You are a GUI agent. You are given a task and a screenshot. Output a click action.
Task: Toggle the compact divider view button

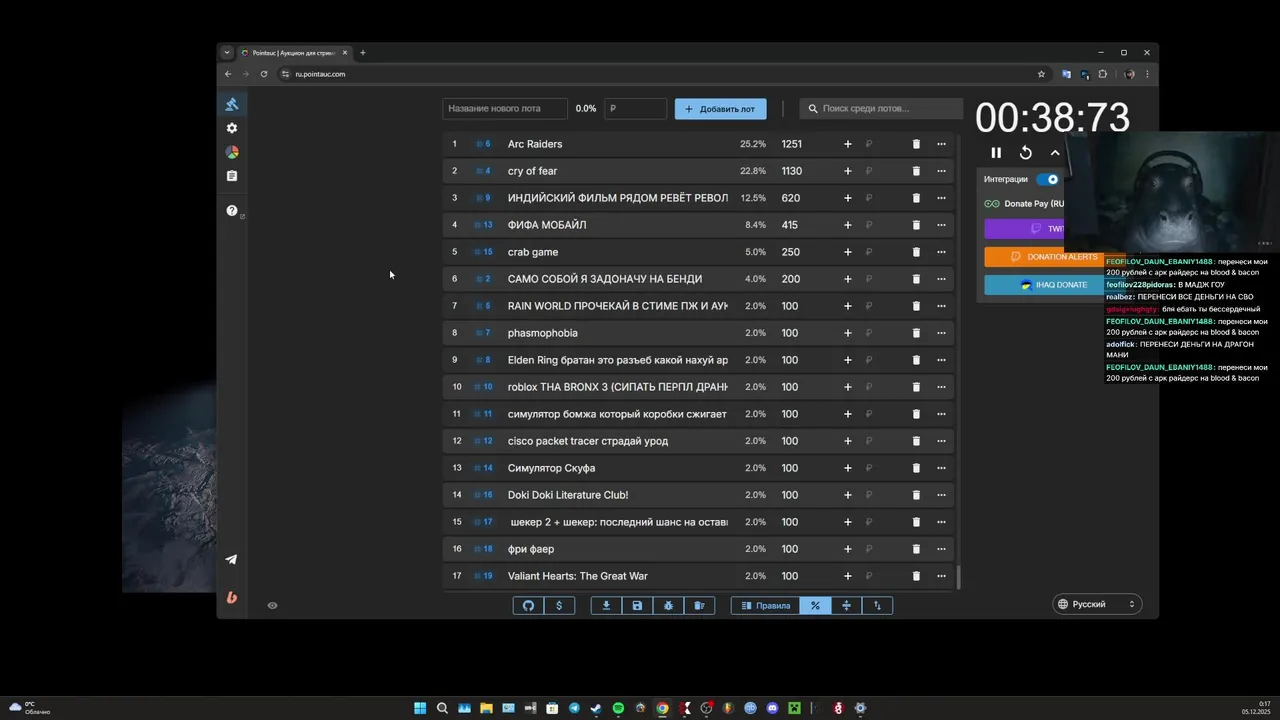846,605
